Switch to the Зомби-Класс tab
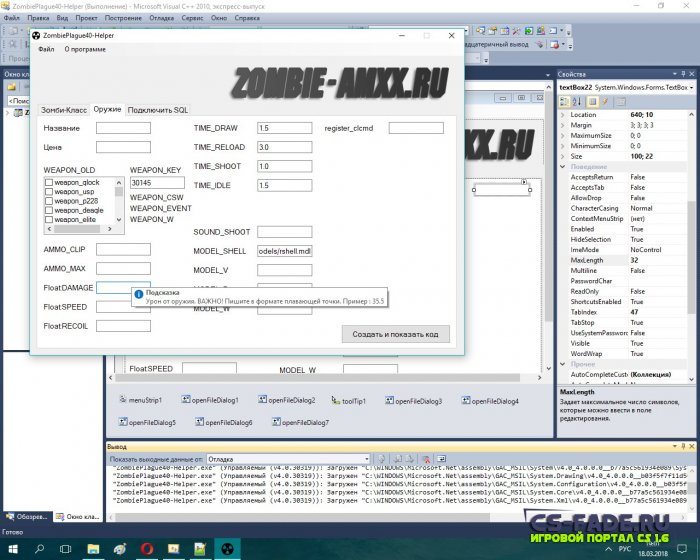Screen dimensions: 700x560 point(64,110)
